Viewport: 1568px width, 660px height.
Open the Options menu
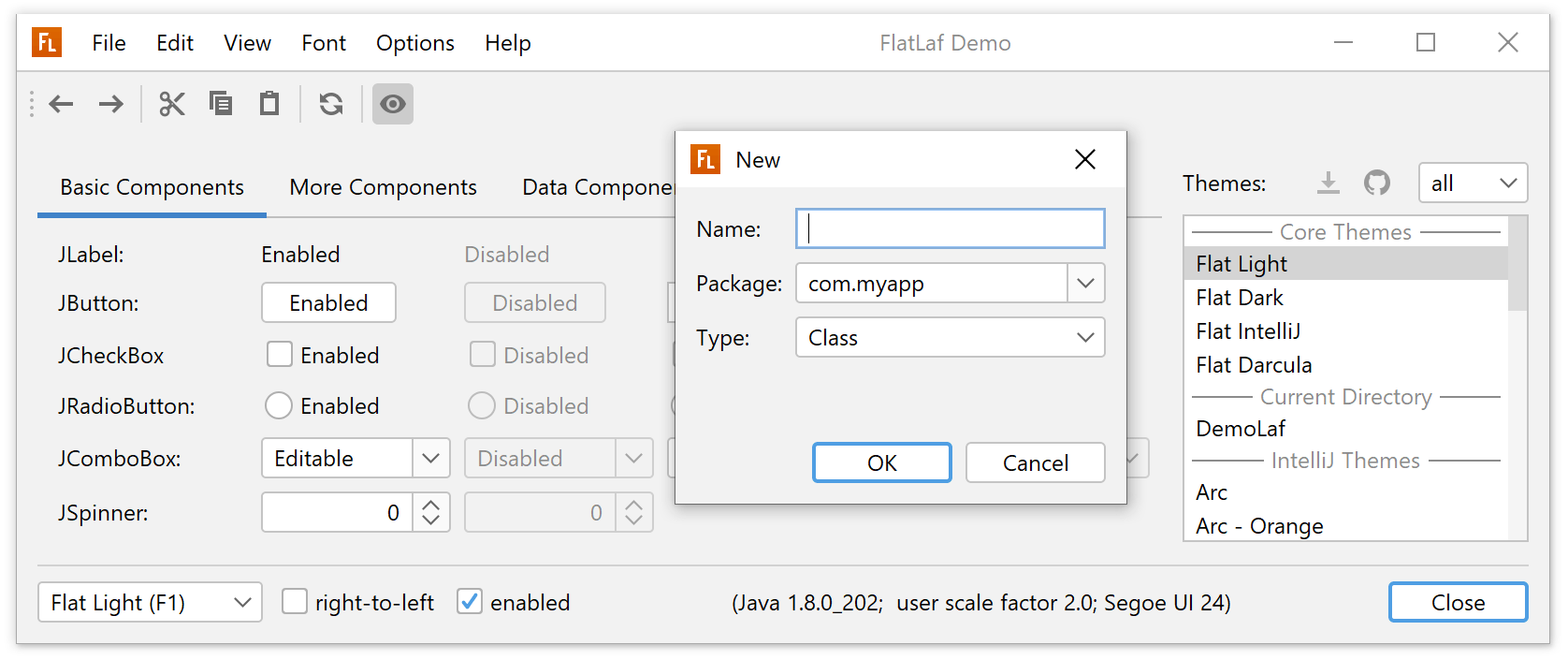[415, 43]
